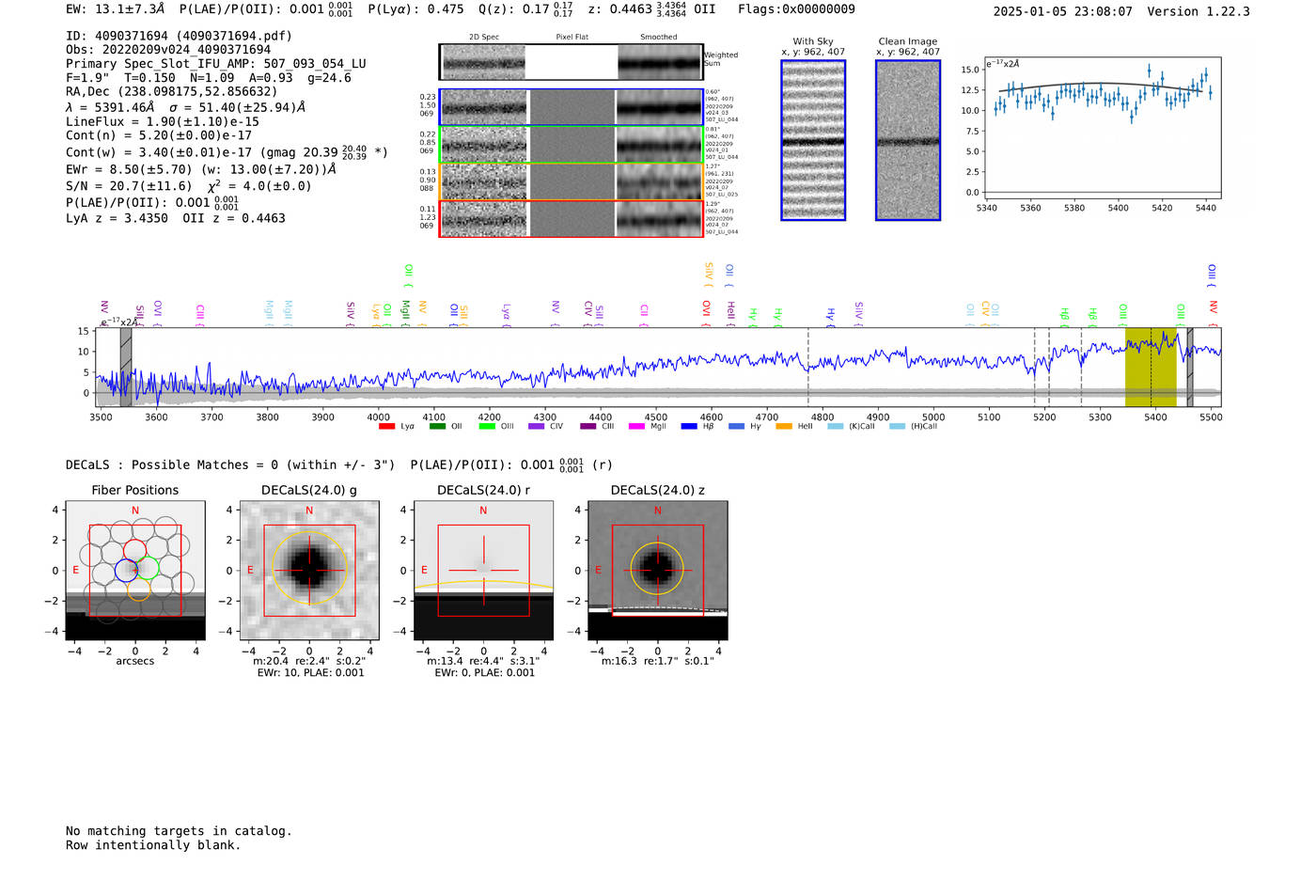Select the "S/N = 20.7(±11.6)" value

[129, 186]
